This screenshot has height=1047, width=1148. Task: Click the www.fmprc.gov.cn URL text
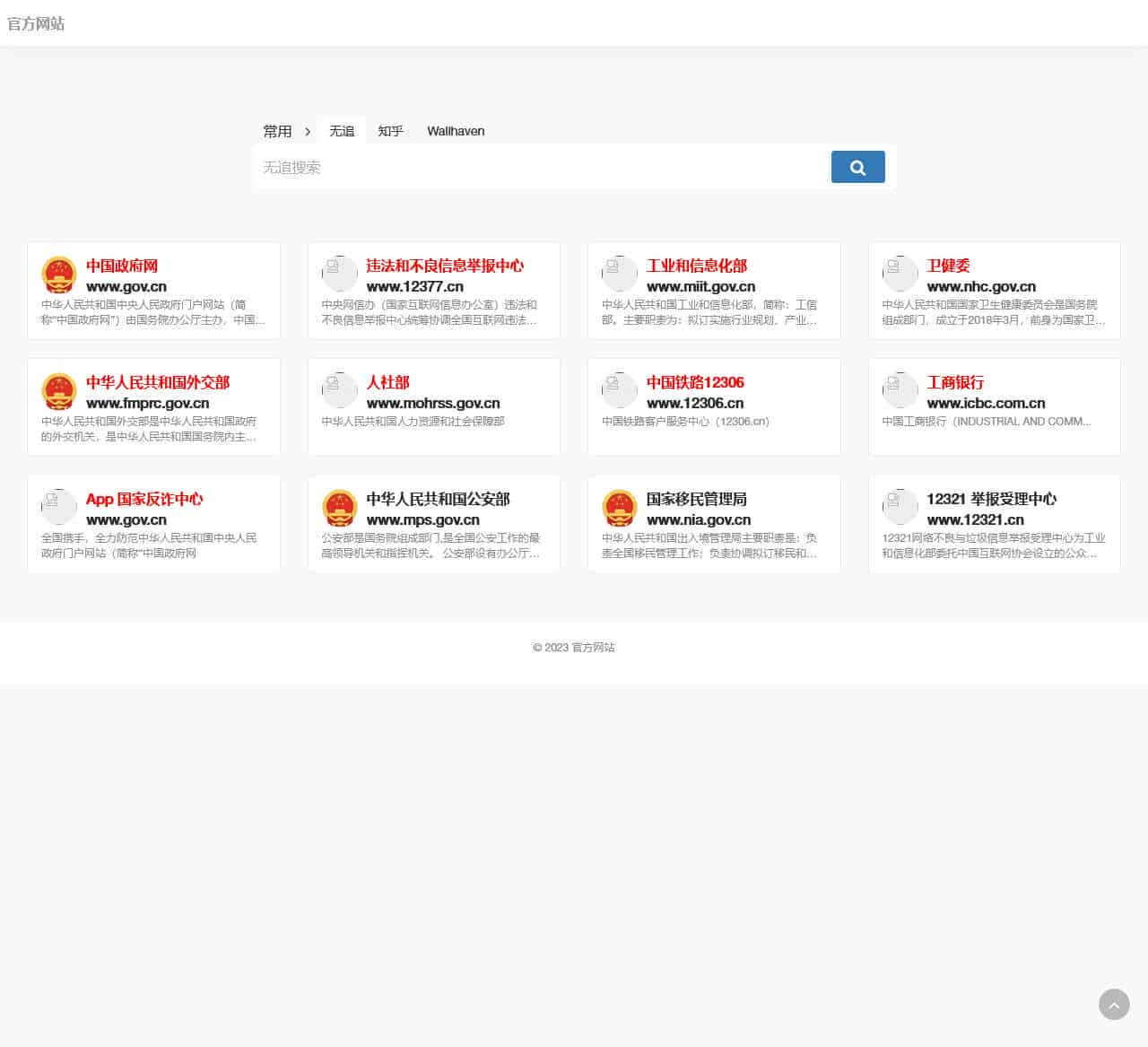pyautogui.click(x=147, y=403)
